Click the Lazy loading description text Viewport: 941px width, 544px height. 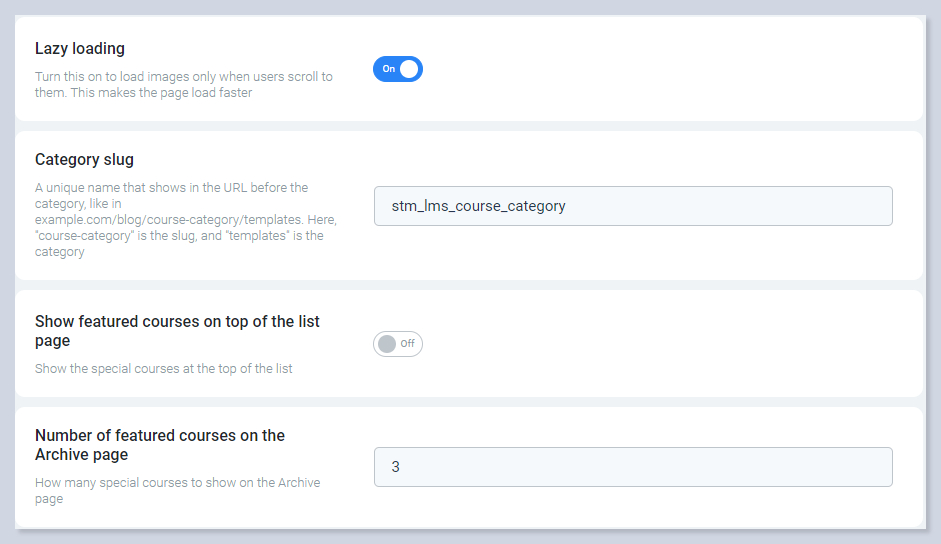tap(184, 85)
